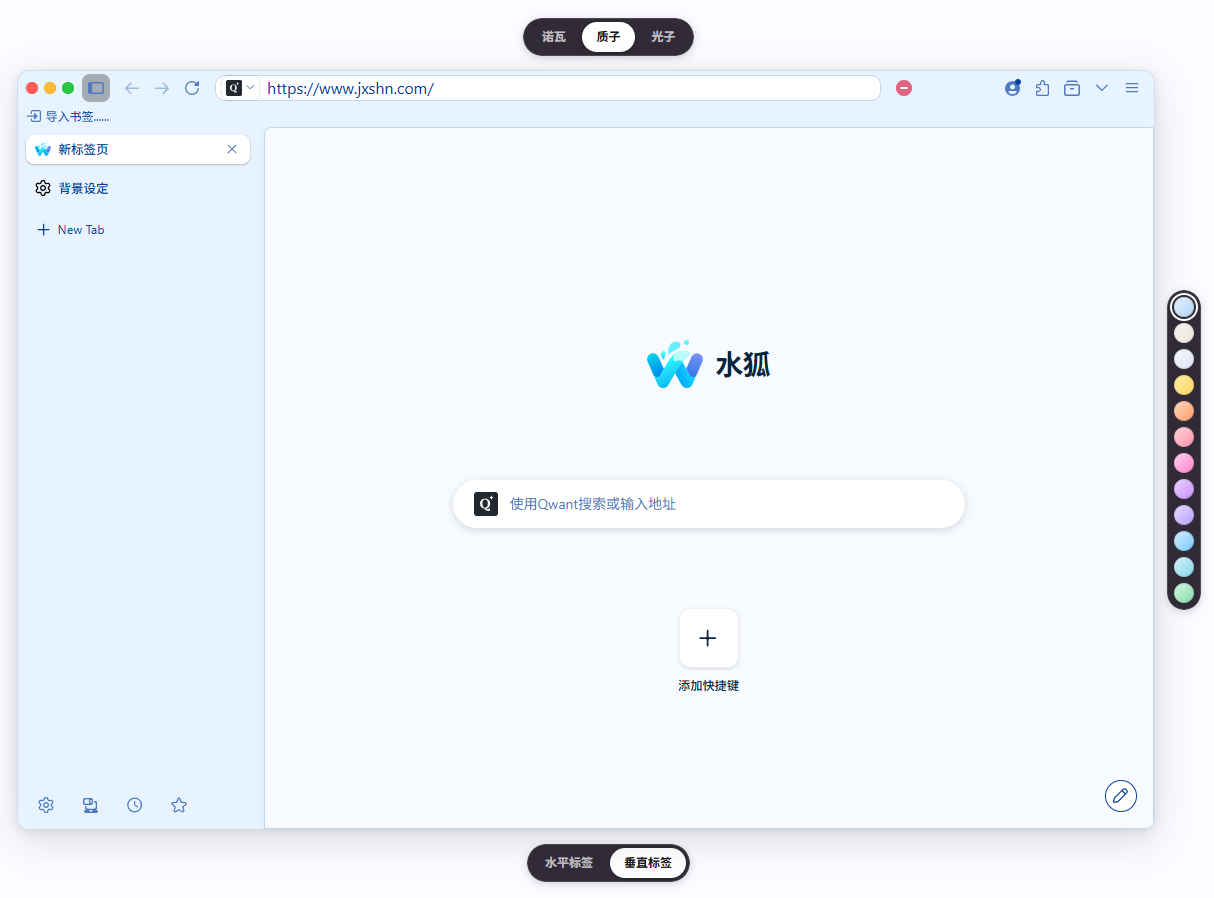Open the synced devices icon in sidebar footer

90,805
